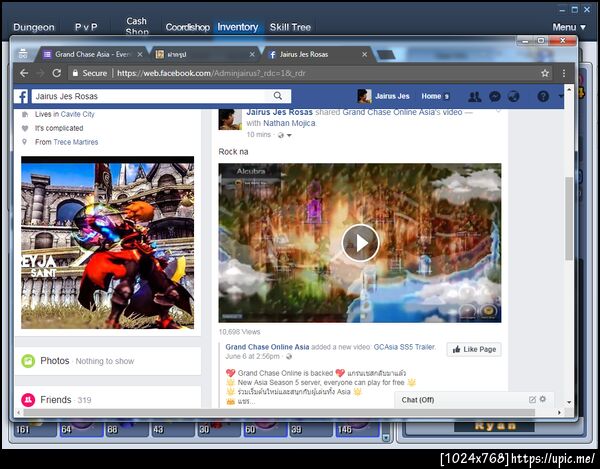Open the Friends section heading
Screen dimensions: 600x469
click(56, 400)
